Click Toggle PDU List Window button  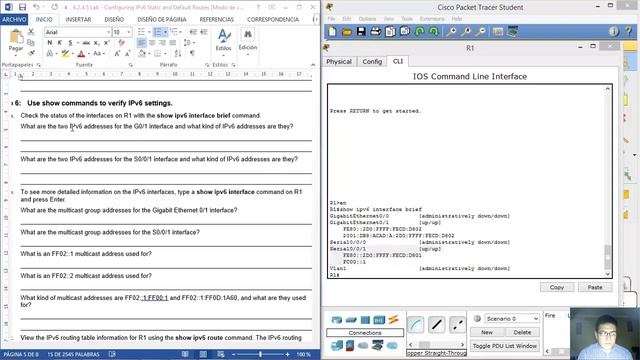click(x=504, y=346)
